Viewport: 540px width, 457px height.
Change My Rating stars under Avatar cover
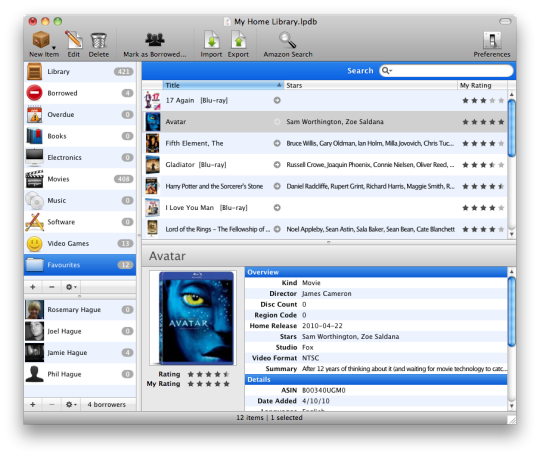coord(208,384)
